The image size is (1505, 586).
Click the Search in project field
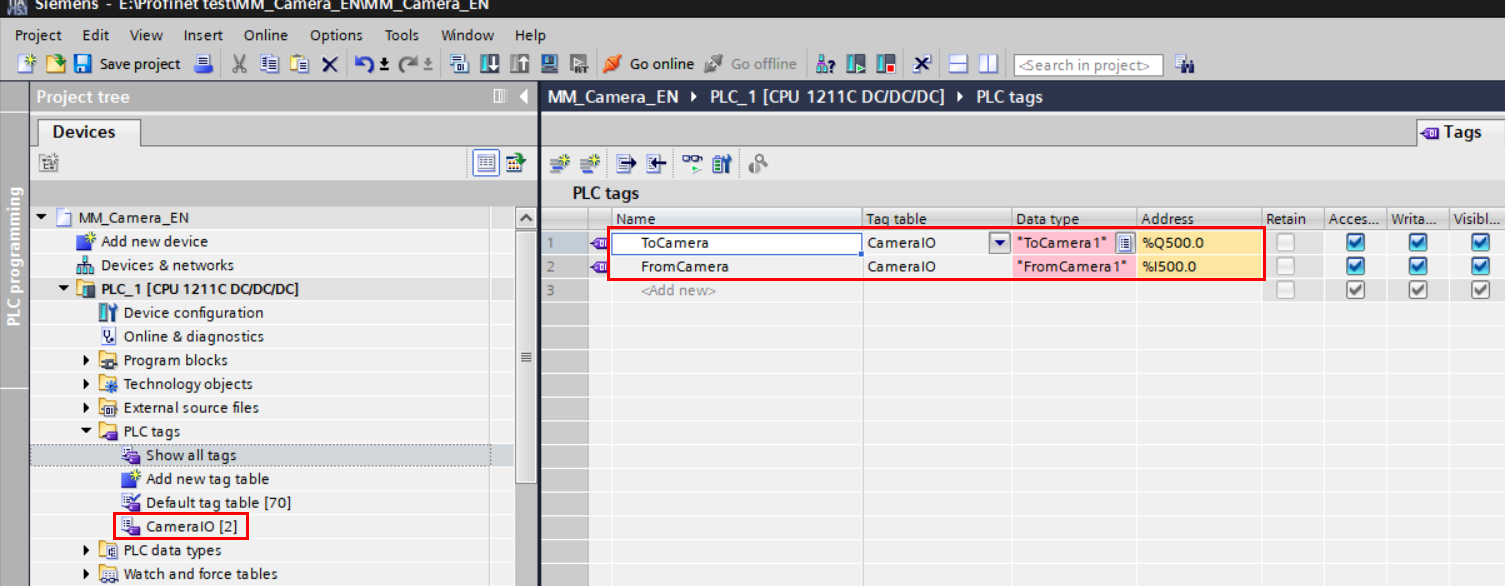[1088, 64]
